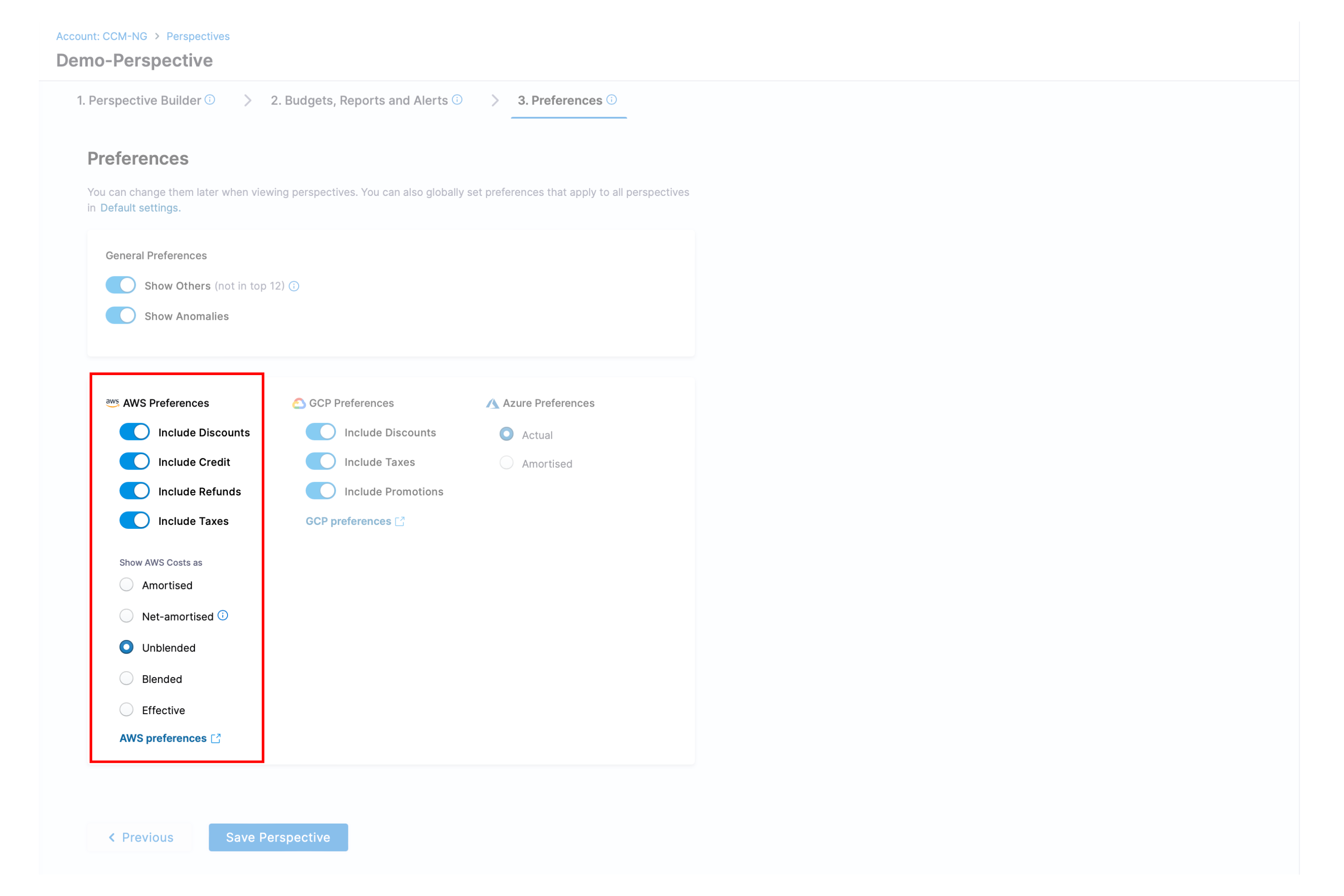Toggle Show Anomalies switch
The image size is (1344, 896).
121,316
